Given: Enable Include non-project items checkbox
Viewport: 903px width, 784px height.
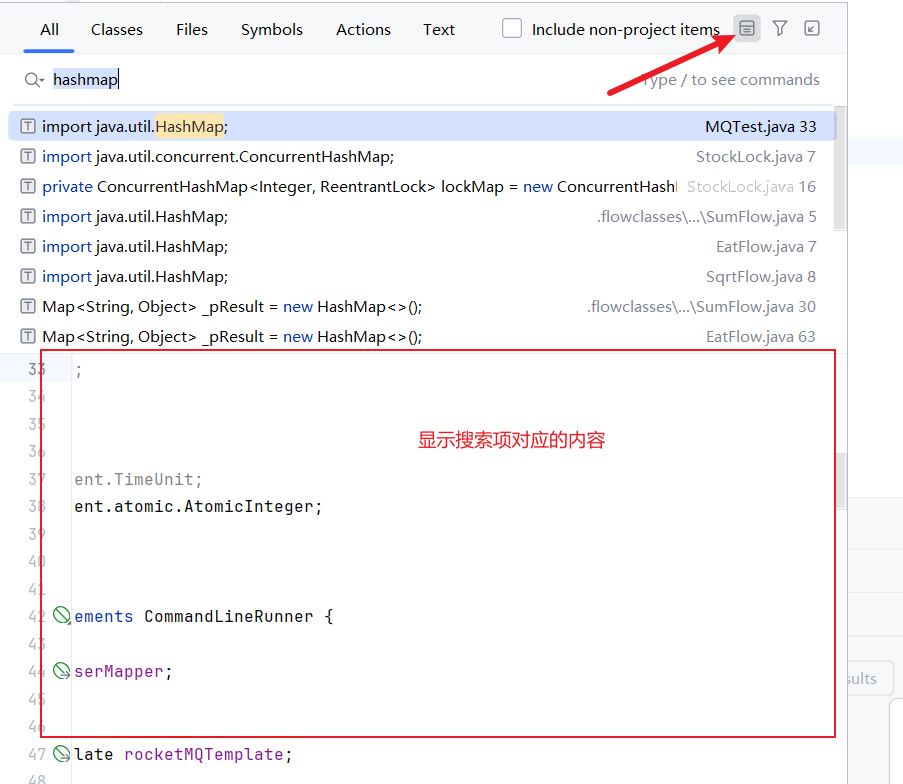Looking at the screenshot, I should [x=512, y=29].
